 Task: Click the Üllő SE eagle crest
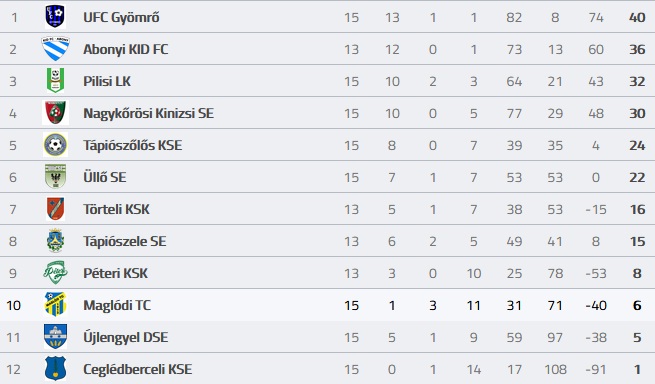[x=55, y=177]
